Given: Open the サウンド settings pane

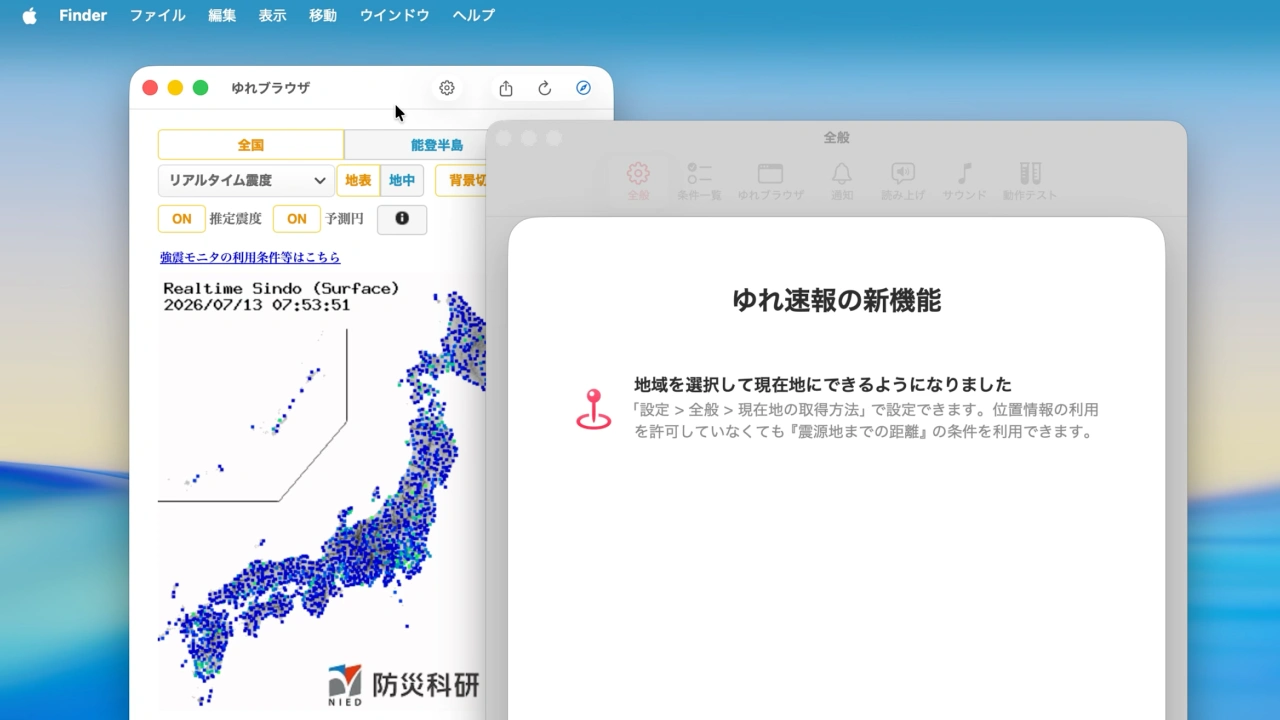Looking at the screenshot, I should [x=964, y=180].
